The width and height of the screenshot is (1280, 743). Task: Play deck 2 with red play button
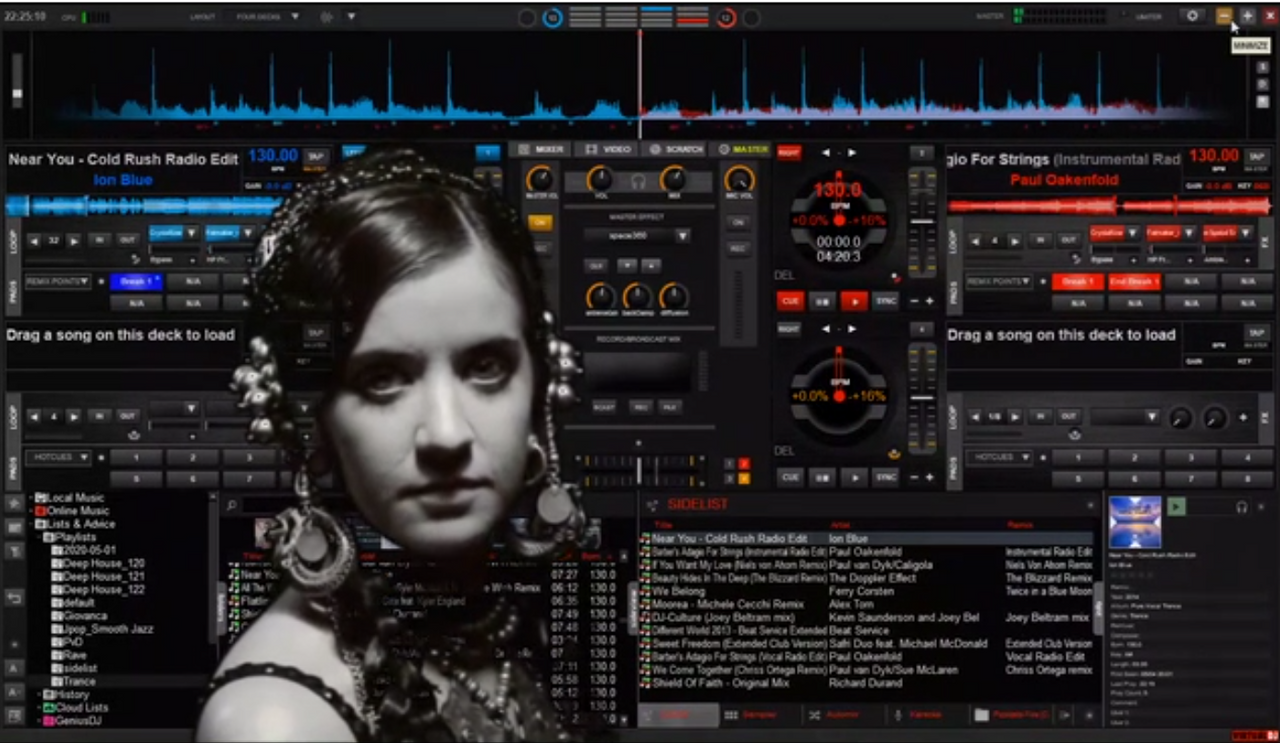click(x=853, y=301)
